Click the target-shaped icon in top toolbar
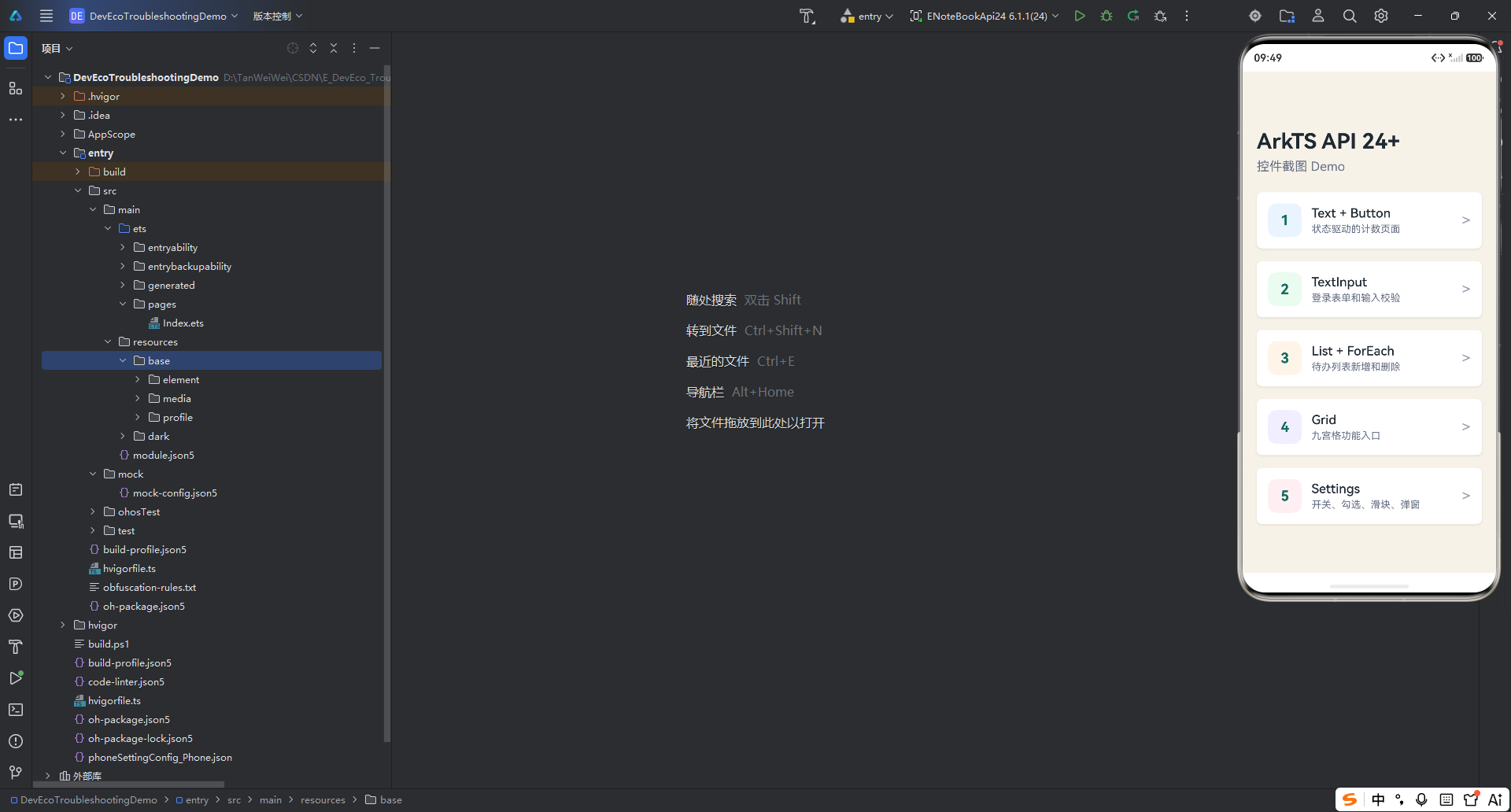The height and width of the screenshot is (812, 1511). click(1255, 16)
